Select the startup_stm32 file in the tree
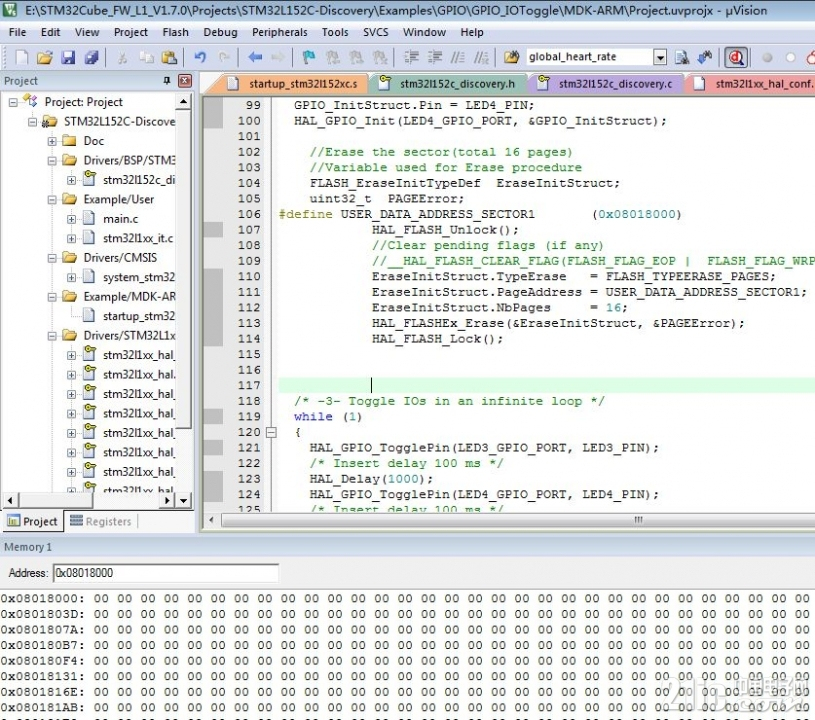 [139, 317]
